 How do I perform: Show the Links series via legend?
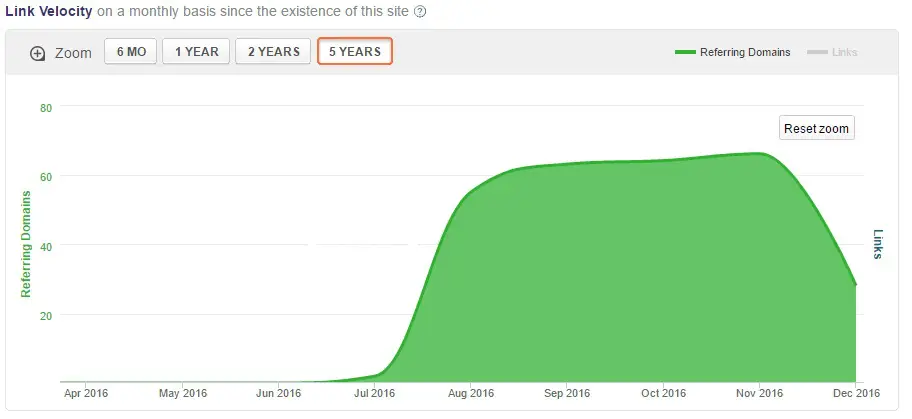coord(844,53)
